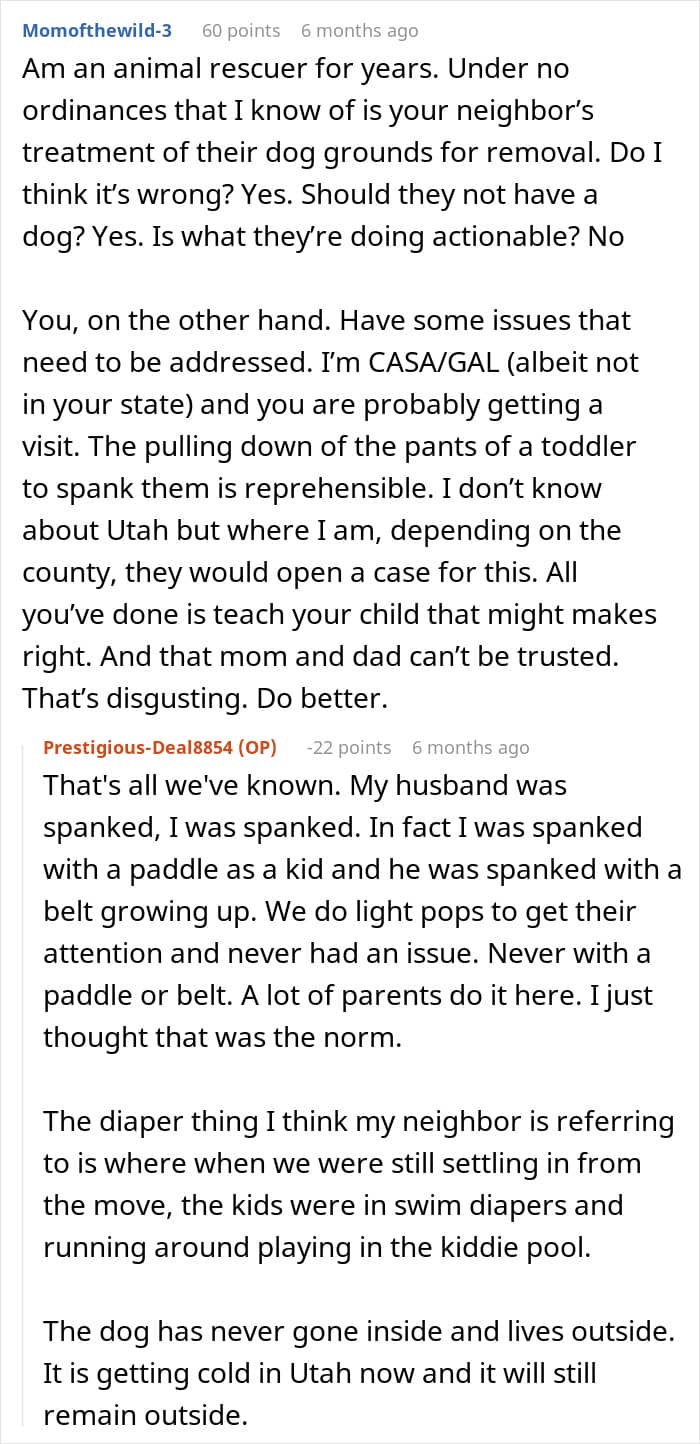Click the line 'It is getting cold in Utah now'
700x1444 pixels.
click(x=320, y=1373)
